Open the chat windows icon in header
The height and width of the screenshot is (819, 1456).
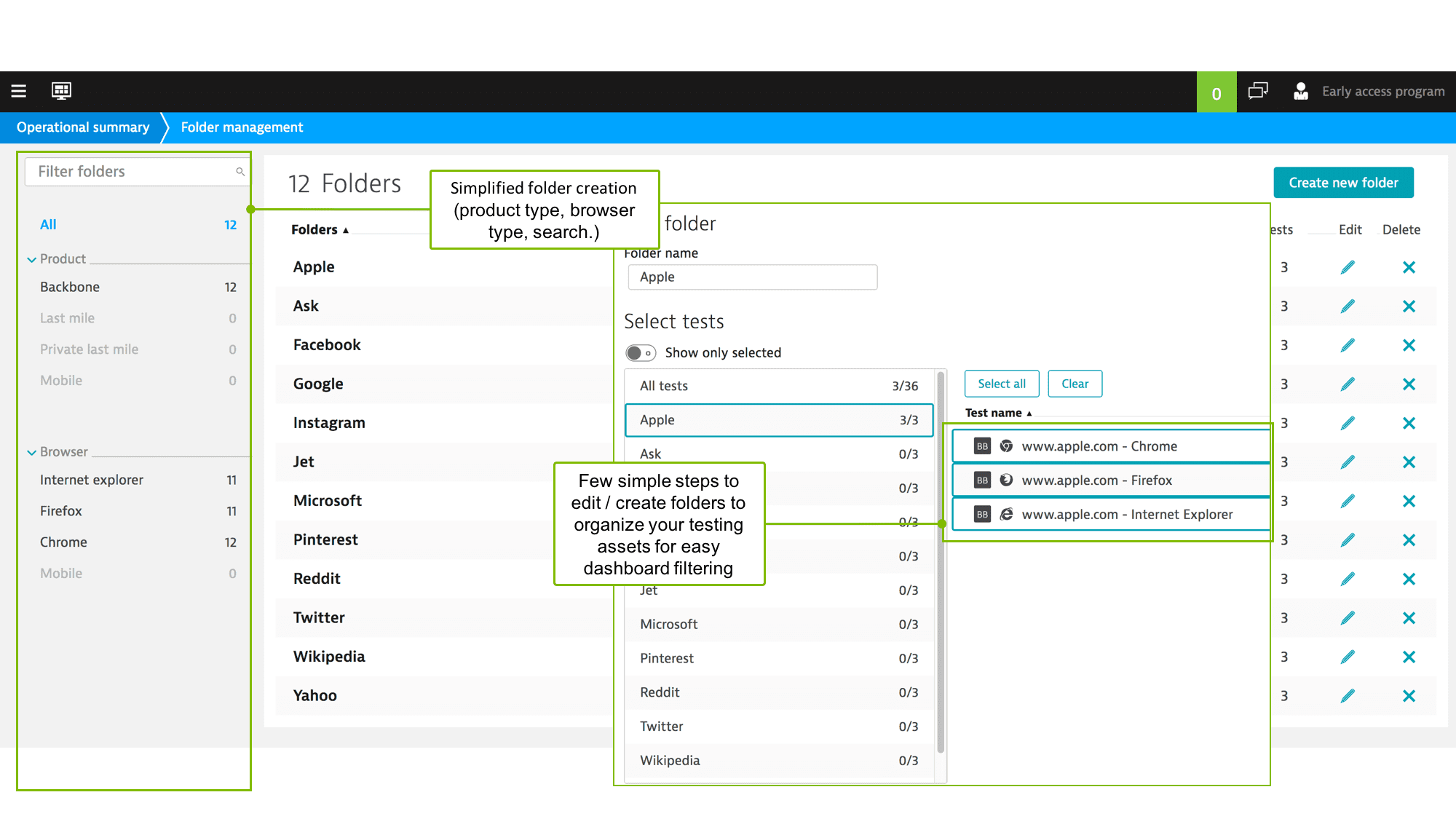click(x=1258, y=91)
